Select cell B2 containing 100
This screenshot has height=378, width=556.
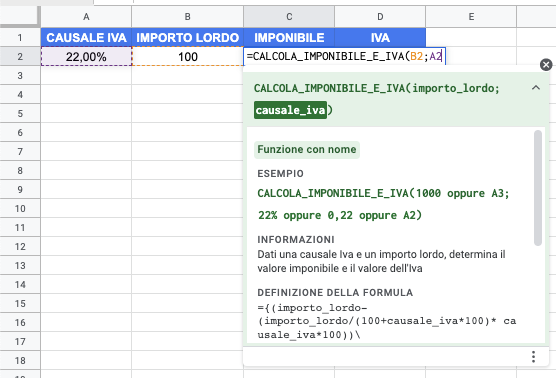click(x=188, y=56)
